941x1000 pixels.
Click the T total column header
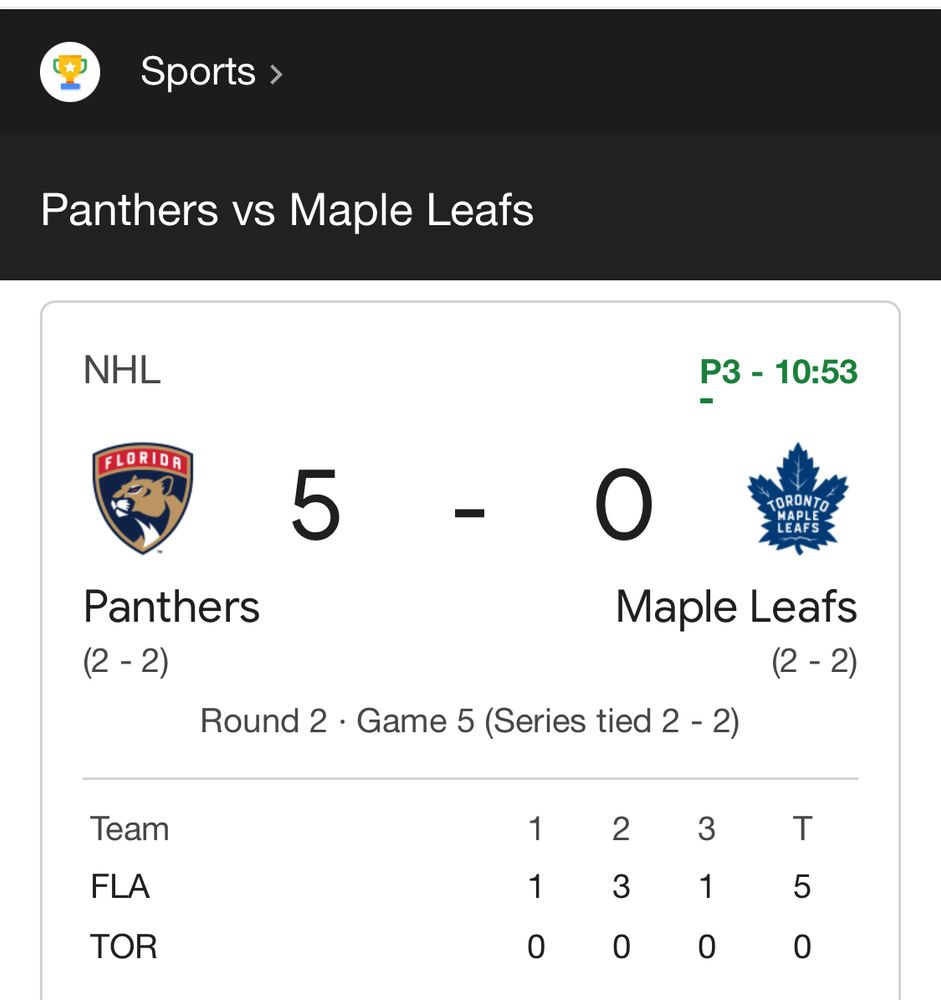pos(801,829)
